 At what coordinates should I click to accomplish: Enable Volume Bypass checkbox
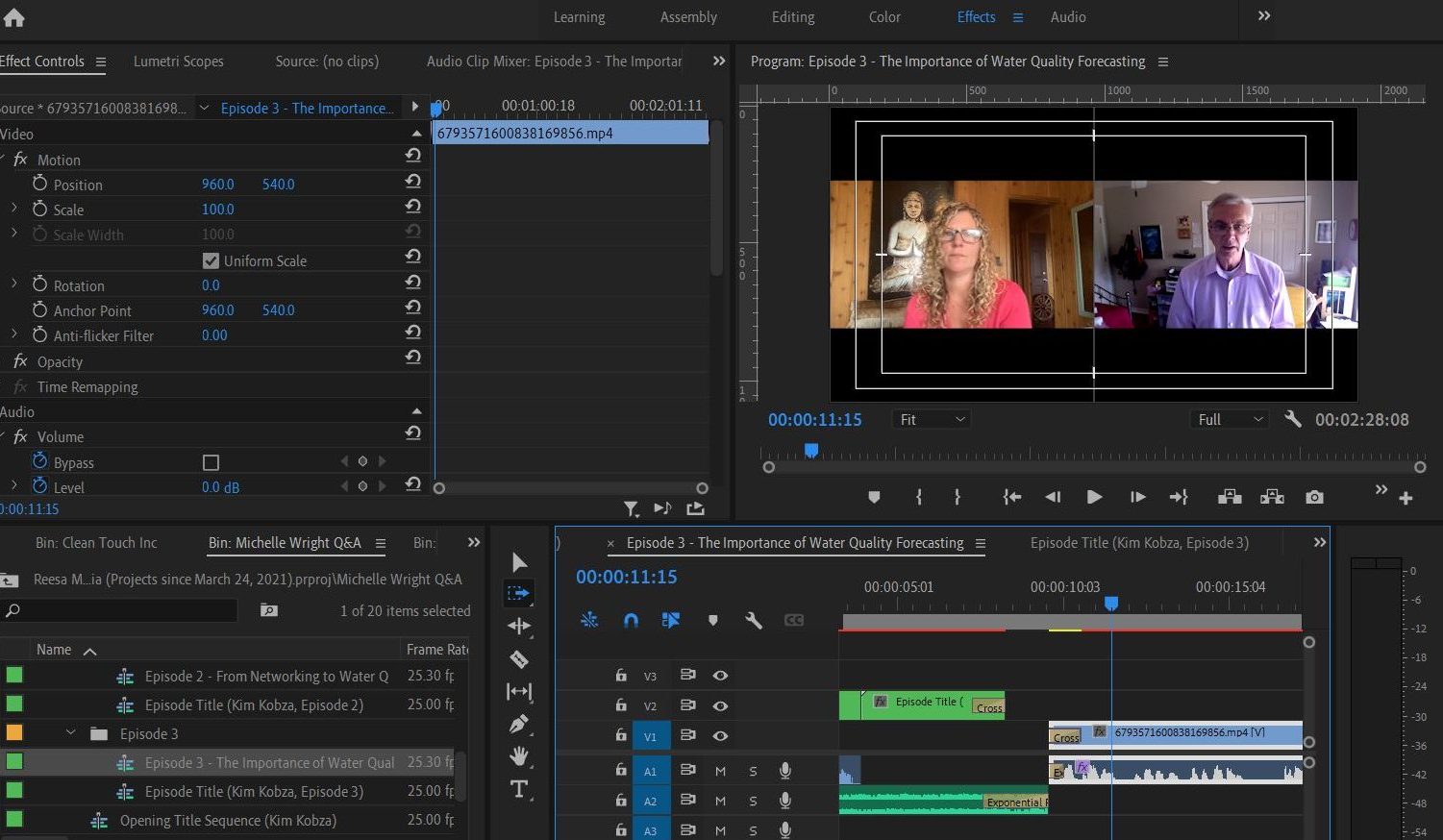[211, 462]
